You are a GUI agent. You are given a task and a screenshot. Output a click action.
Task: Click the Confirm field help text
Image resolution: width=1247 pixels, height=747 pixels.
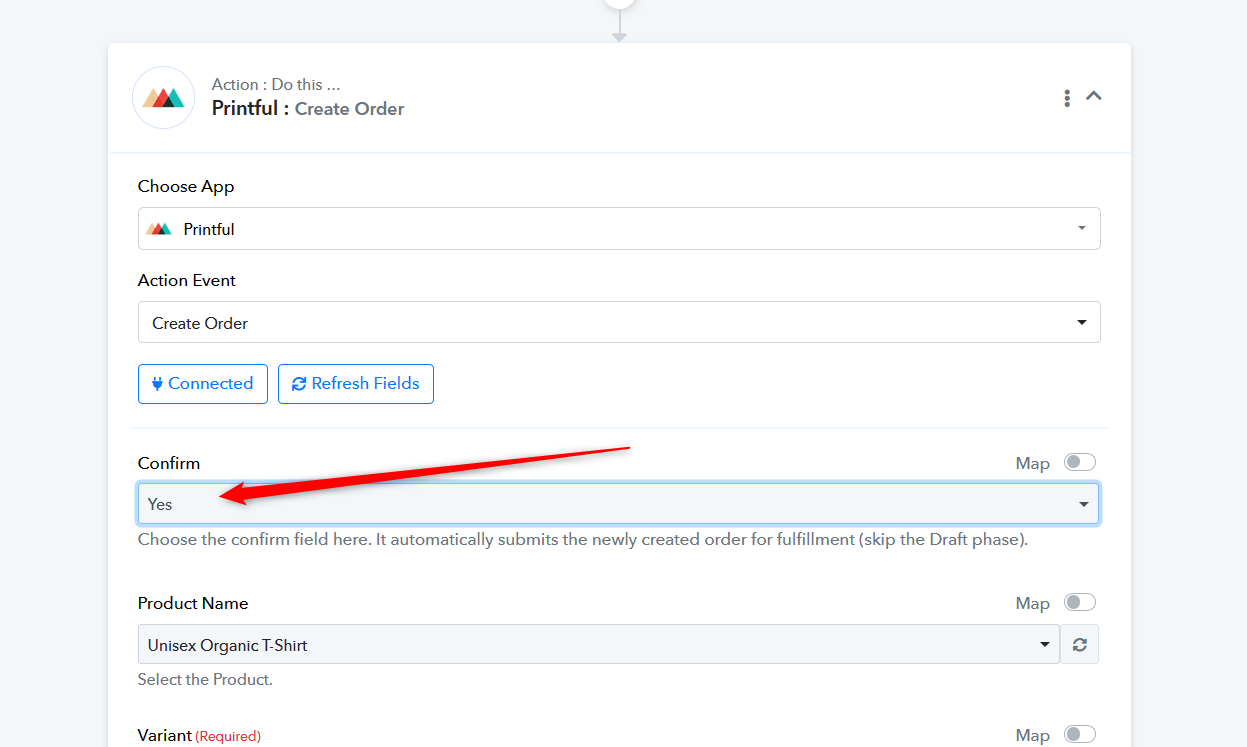[x=583, y=540]
